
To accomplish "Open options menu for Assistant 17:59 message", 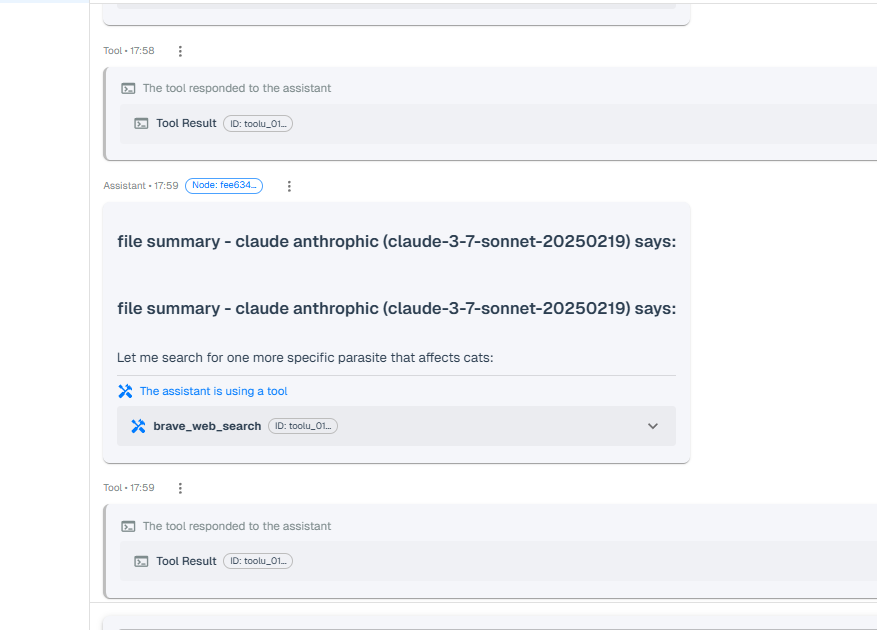I will (x=289, y=186).
